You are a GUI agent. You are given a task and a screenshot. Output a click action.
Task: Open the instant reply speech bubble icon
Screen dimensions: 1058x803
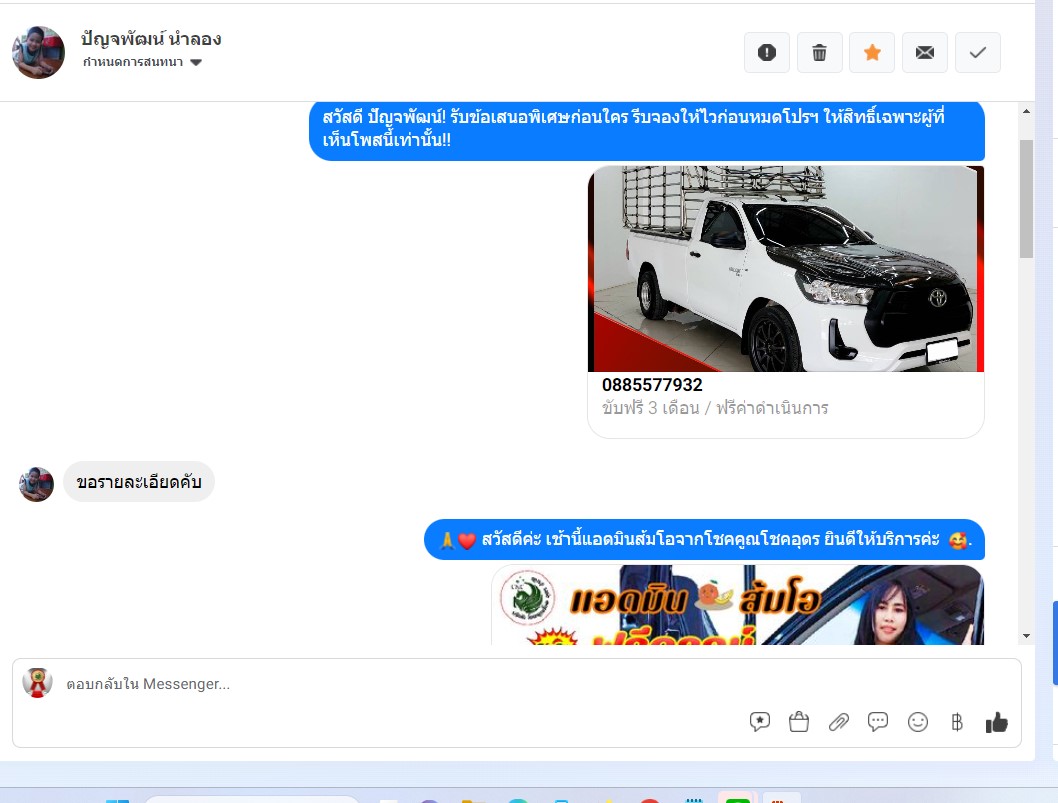[x=878, y=722]
